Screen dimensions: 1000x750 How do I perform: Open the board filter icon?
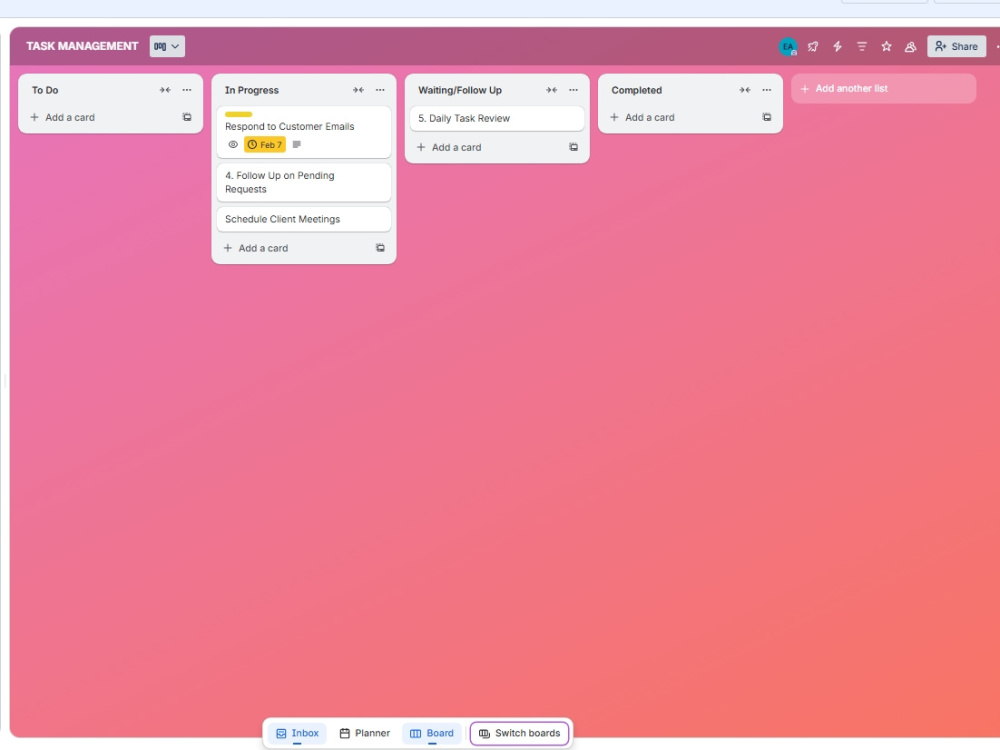point(862,47)
